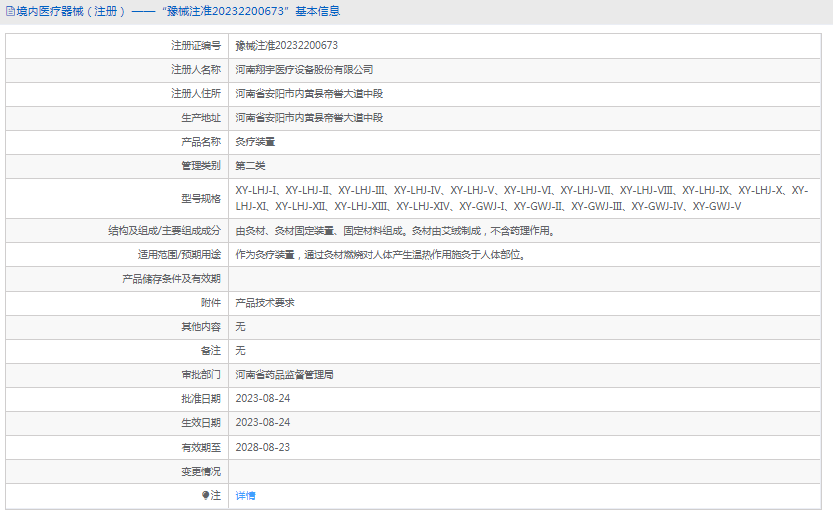
Task: Click the 产品储存条件及有效期 label
Action: point(172,279)
